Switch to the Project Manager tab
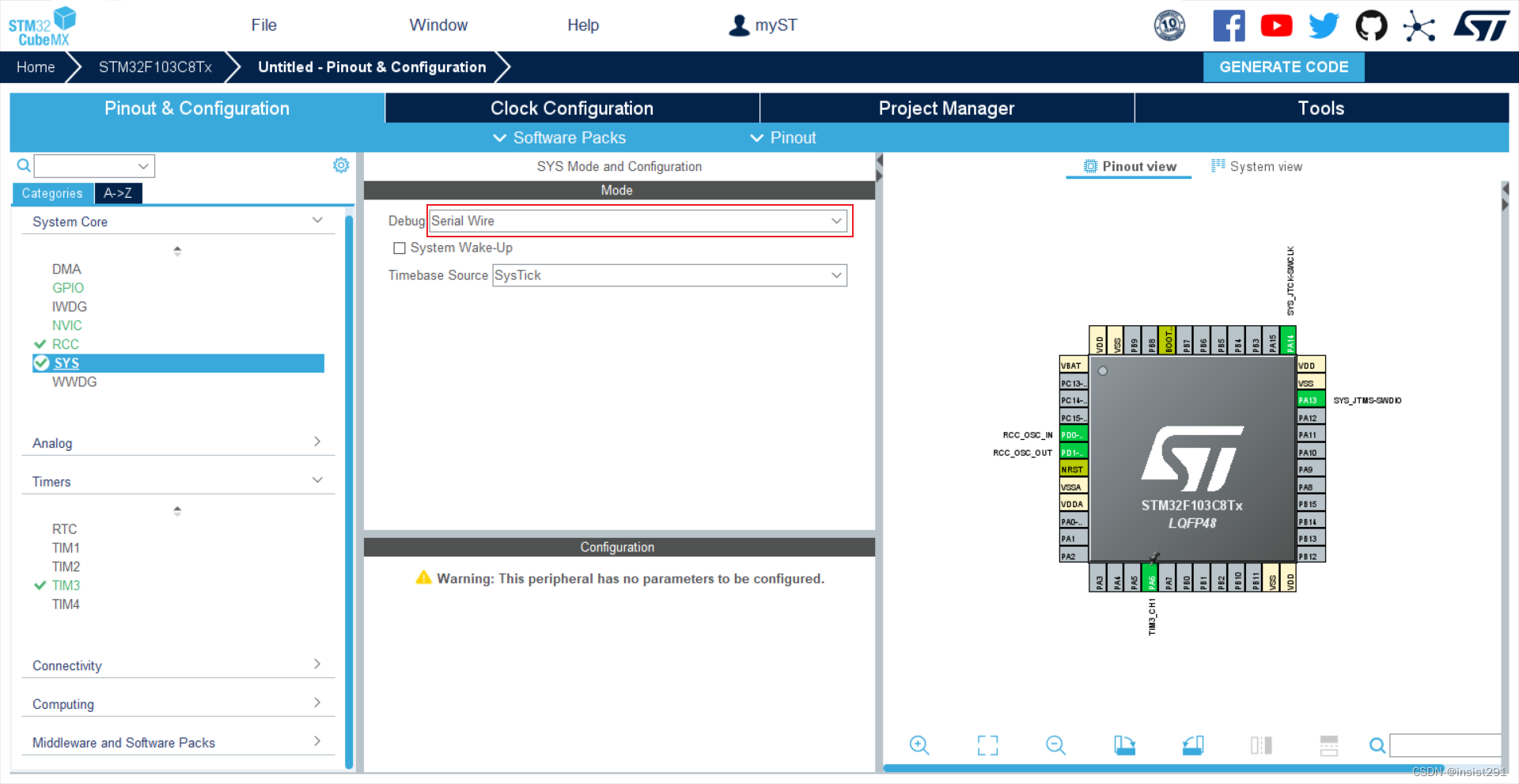The width and height of the screenshot is (1519, 784). point(946,108)
